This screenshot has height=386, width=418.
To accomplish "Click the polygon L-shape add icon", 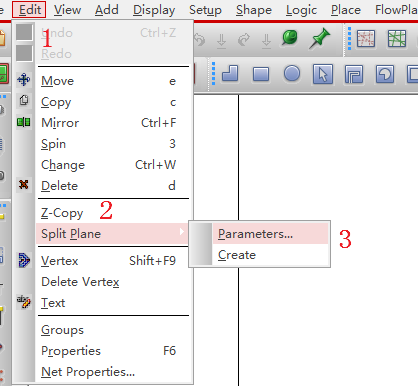I will pos(230,74).
